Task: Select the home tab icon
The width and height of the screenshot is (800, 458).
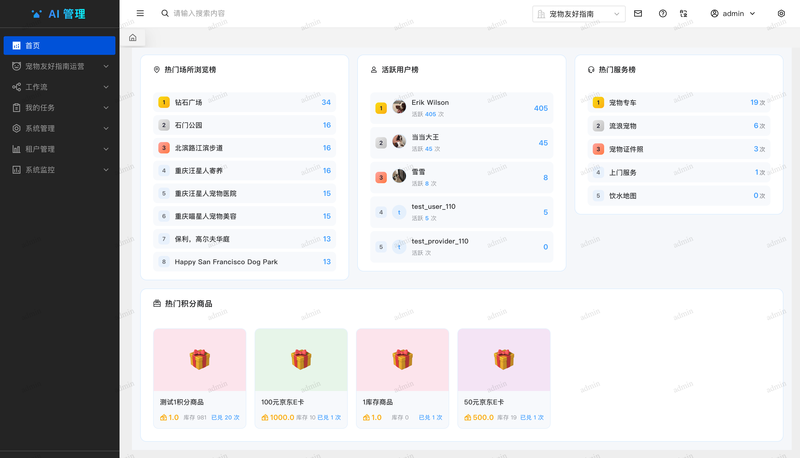Action: [x=133, y=38]
